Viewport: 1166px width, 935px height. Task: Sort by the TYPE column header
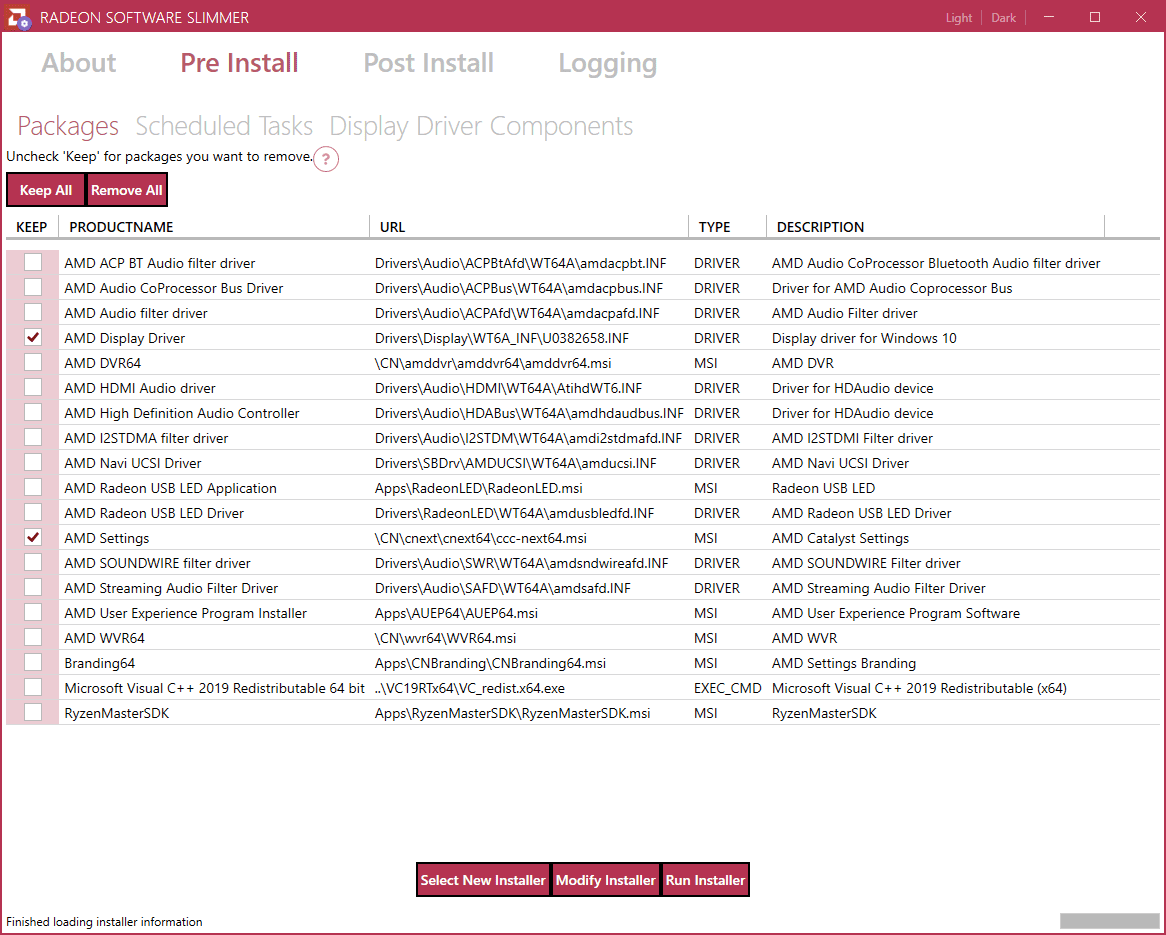727,227
